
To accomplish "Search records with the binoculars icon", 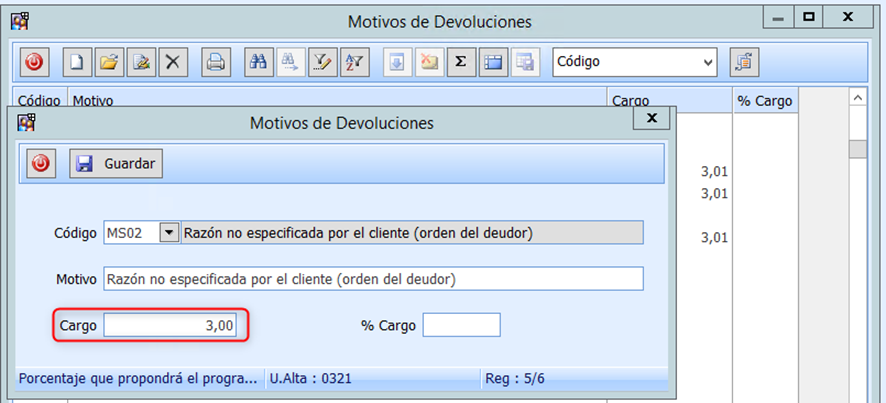I will pos(258,62).
